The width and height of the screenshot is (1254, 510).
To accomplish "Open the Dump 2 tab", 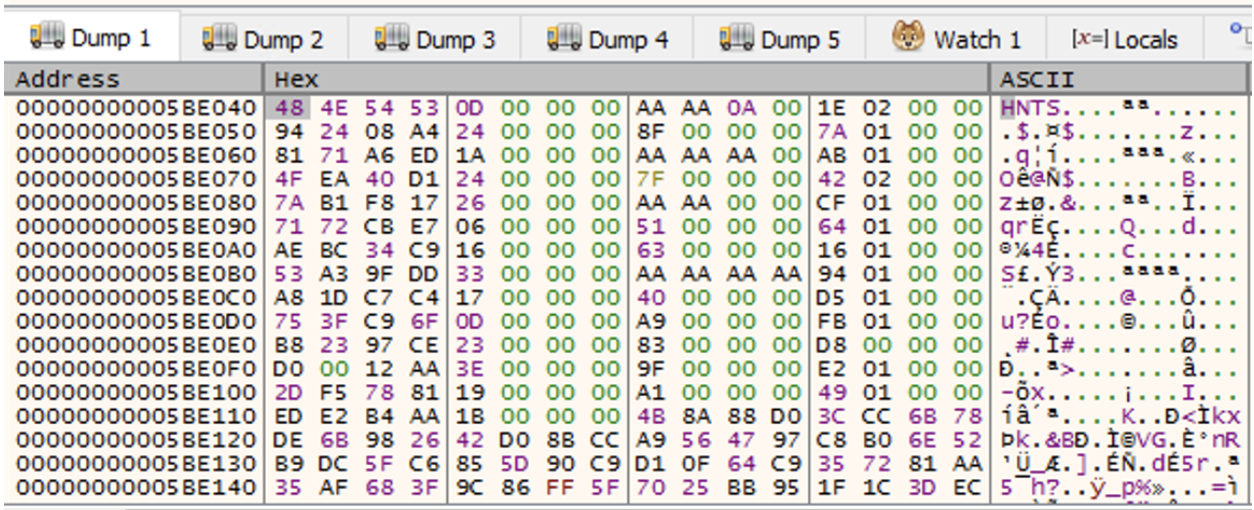I will point(263,40).
